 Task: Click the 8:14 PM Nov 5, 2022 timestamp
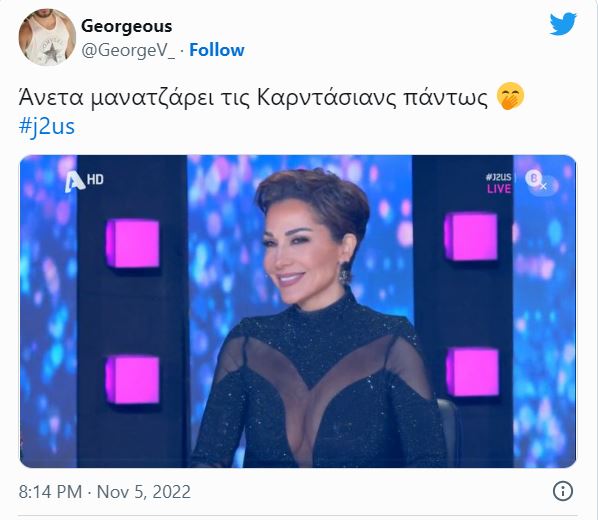pyautogui.click(x=104, y=492)
